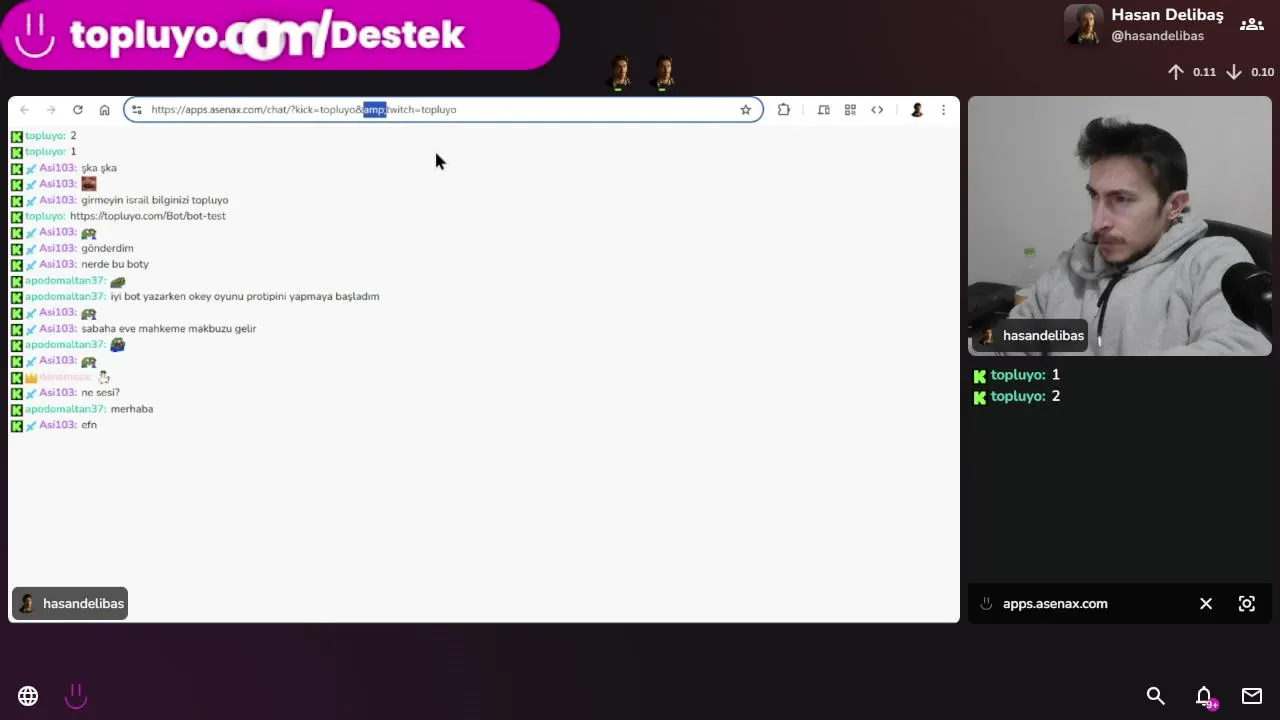1280x720 pixels.
Task: Click the pink topluyo logo at bottom
Action: pos(76,696)
